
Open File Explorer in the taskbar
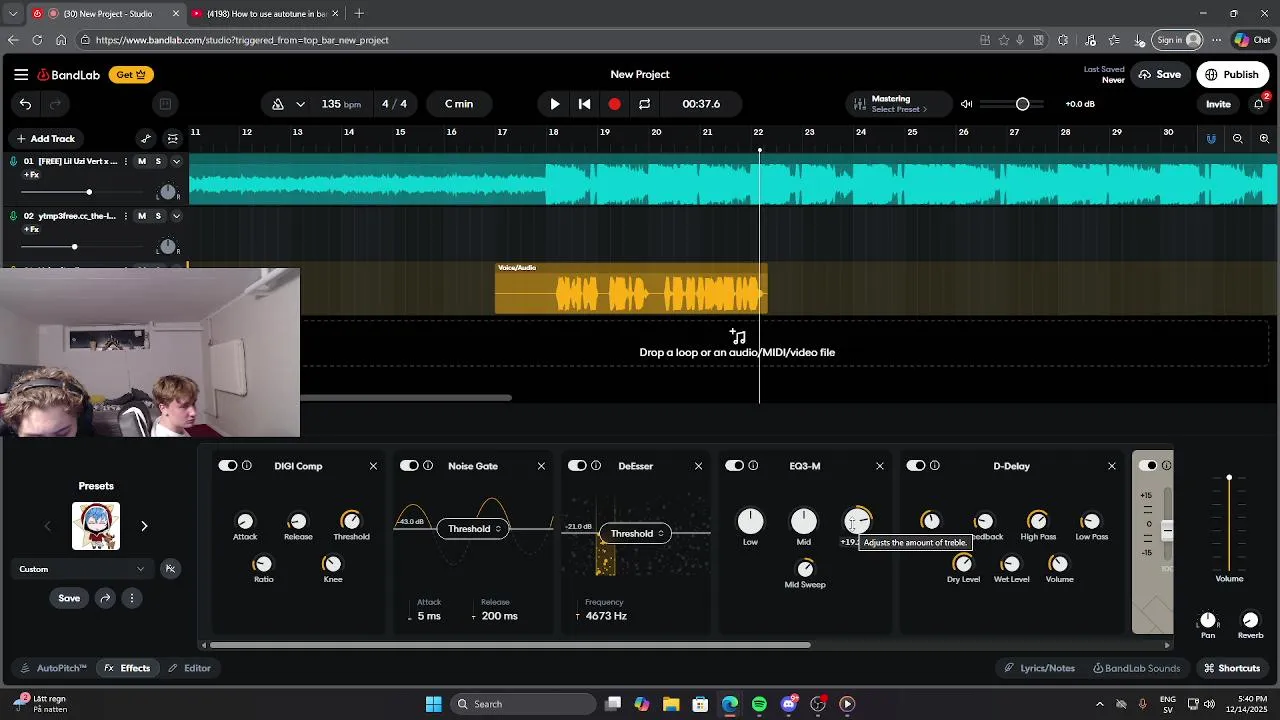point(671,704)
